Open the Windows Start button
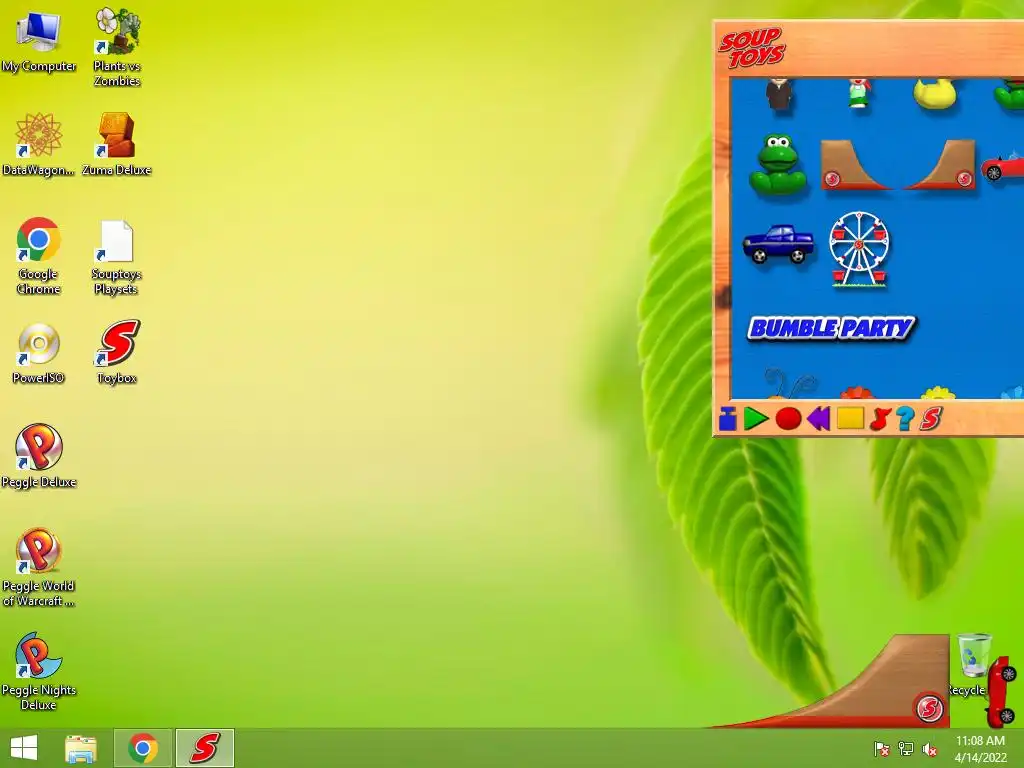 point(24,748)
